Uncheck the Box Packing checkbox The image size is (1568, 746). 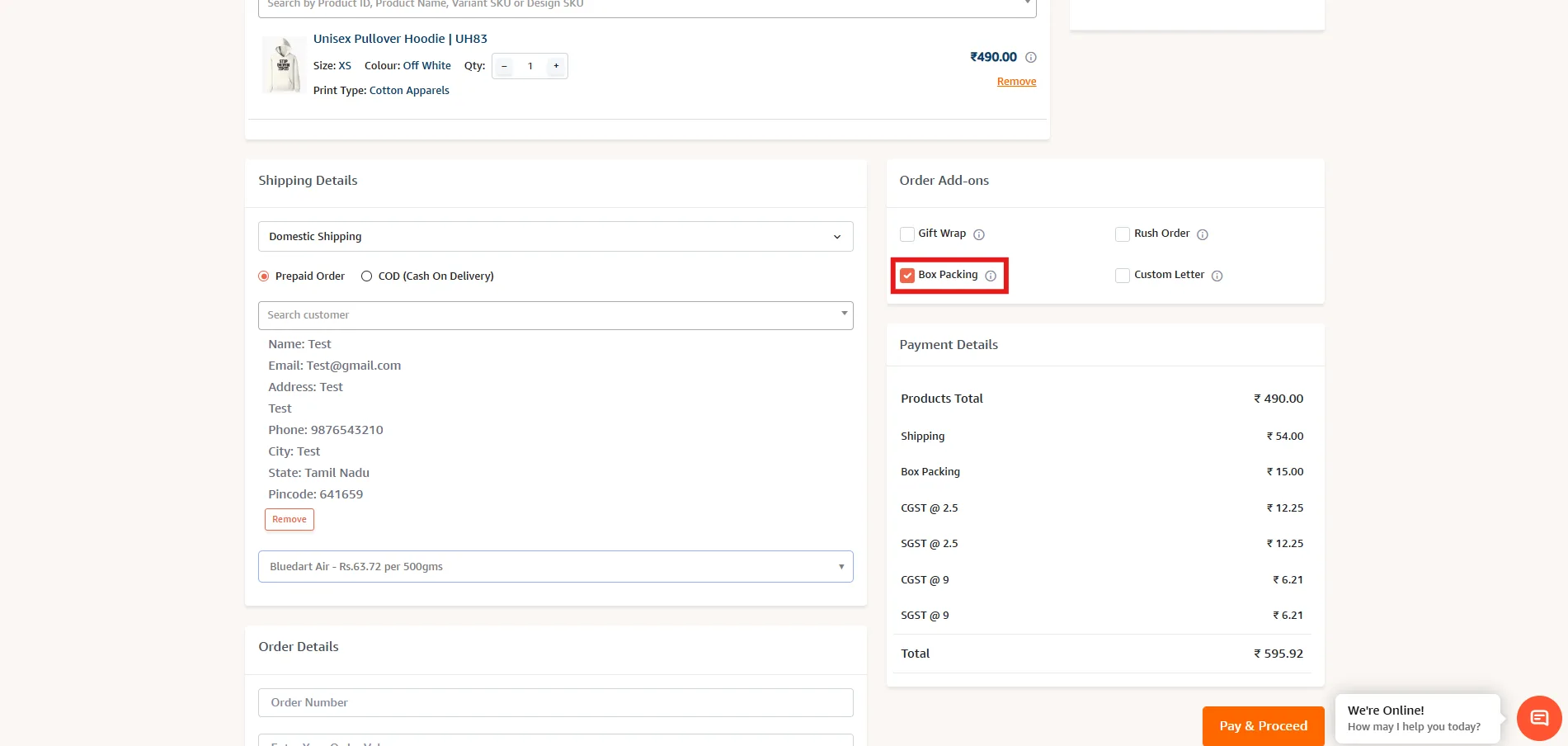pos(907,276)
